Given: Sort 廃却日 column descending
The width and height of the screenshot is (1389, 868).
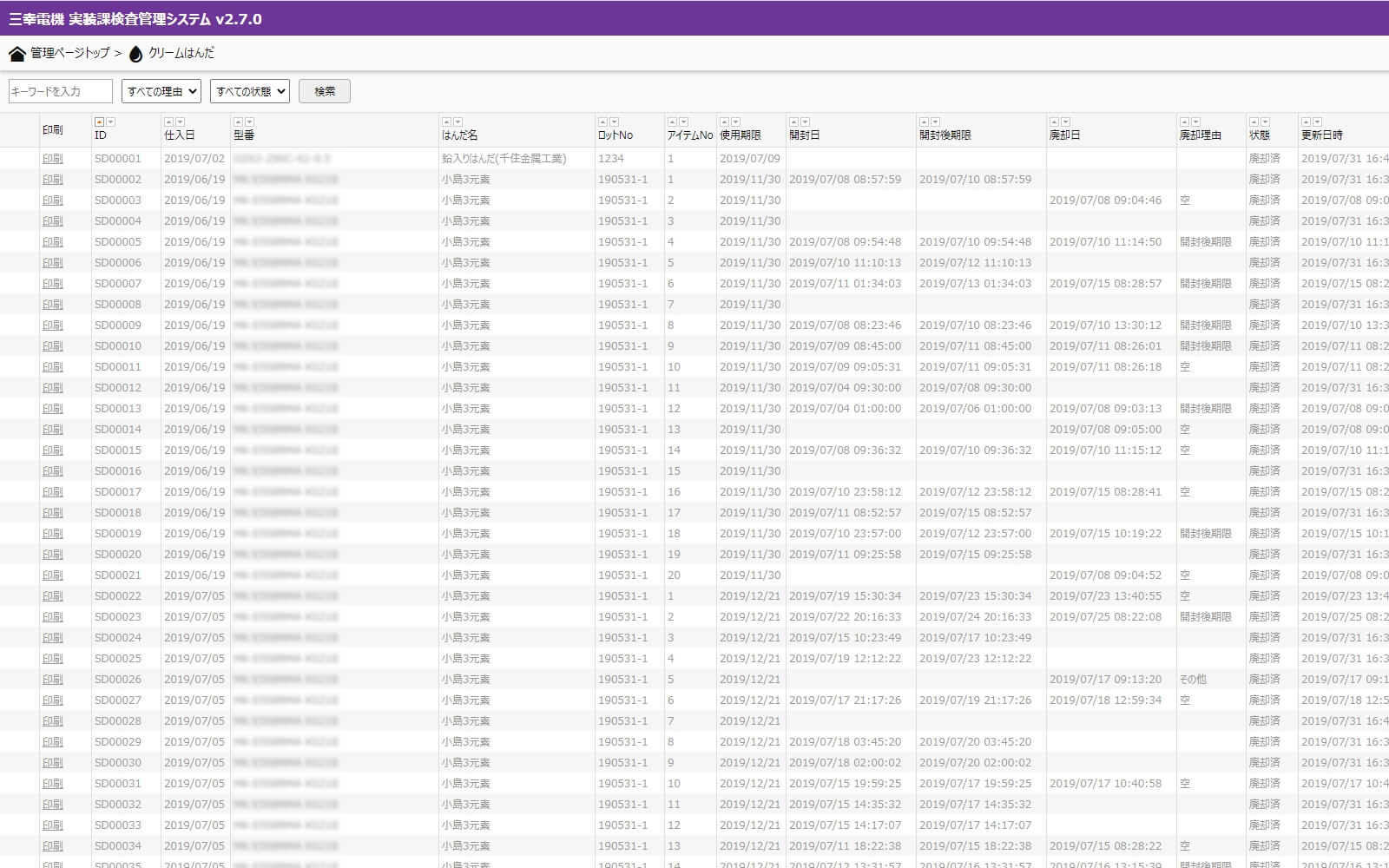Looking at the screenshot, I should pyautogui.click(x=1065, y=122).
